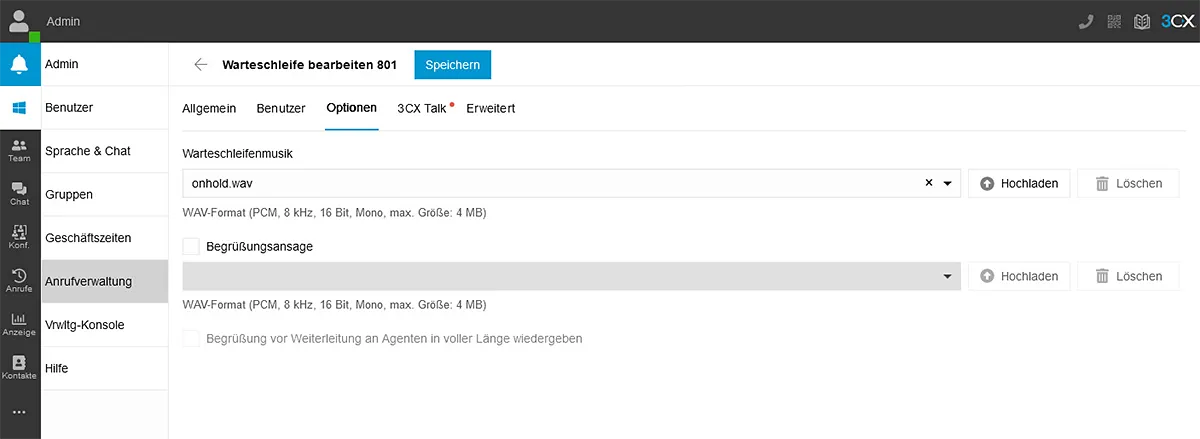
Task: Open the Team panel icon
Action: point(19,151)
